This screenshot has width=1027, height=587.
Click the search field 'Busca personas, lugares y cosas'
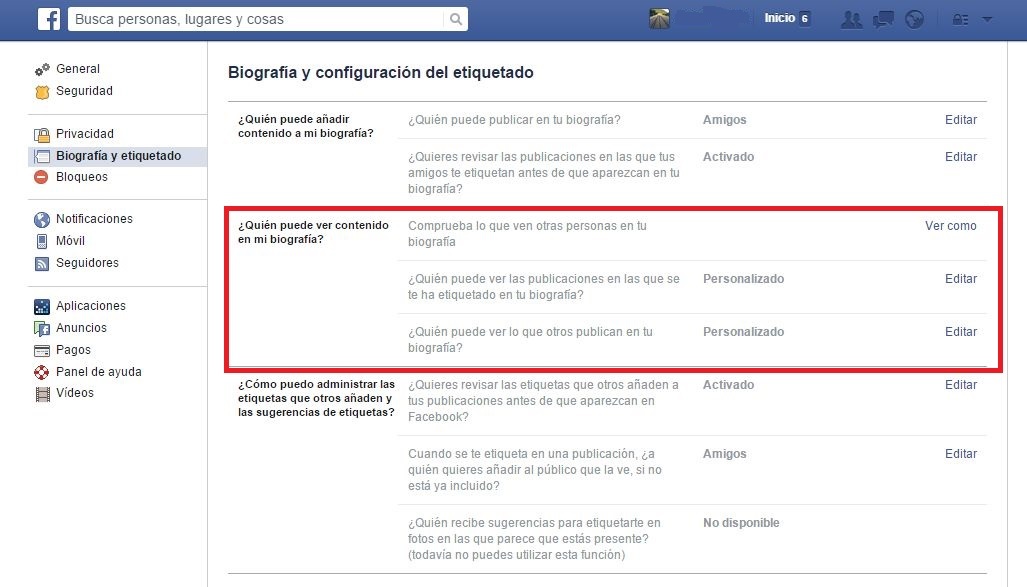258,19
